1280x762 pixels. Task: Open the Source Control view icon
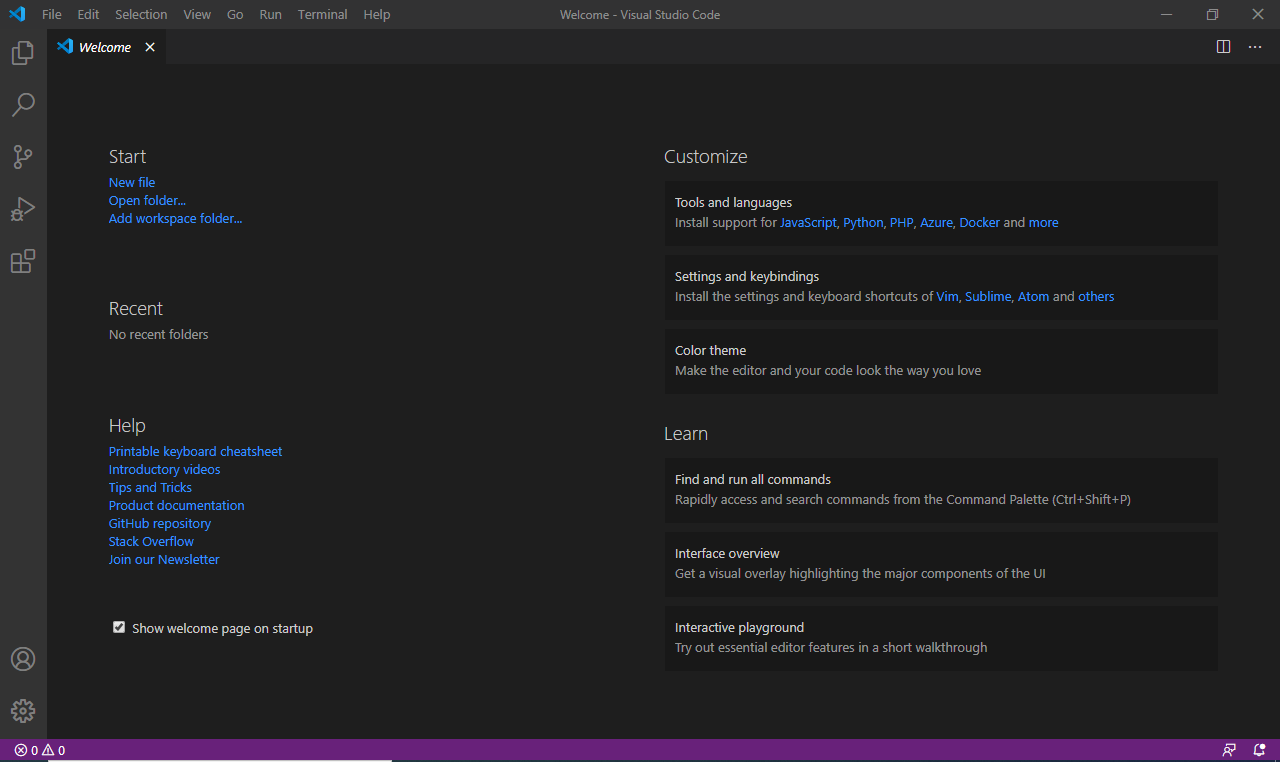tap(23, 157)
